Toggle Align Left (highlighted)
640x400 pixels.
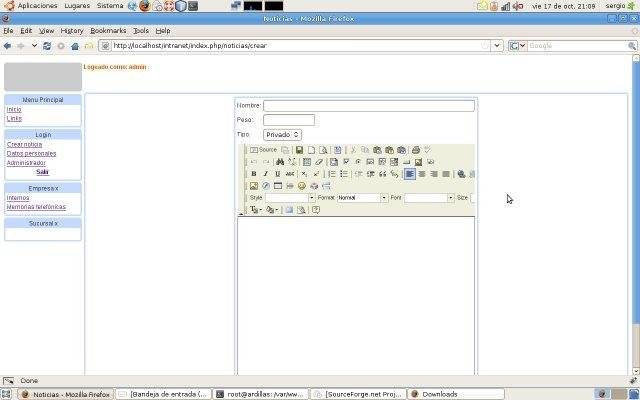coord(410,174)
